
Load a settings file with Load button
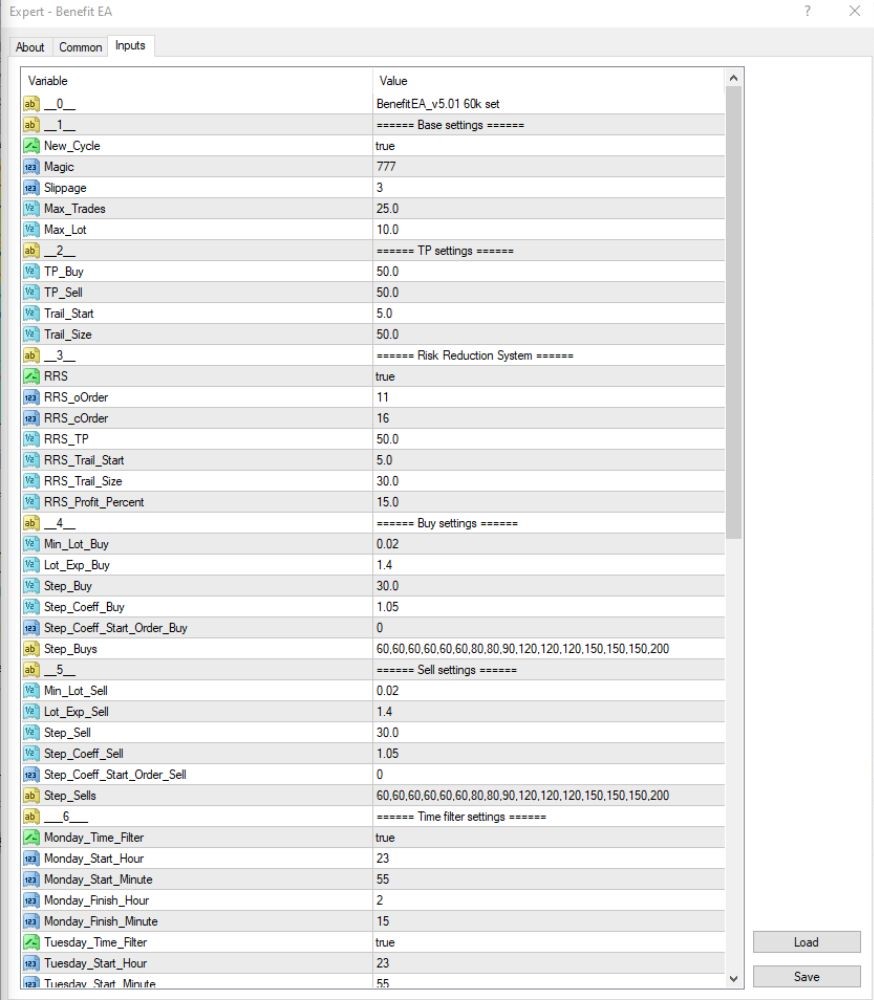806,942
